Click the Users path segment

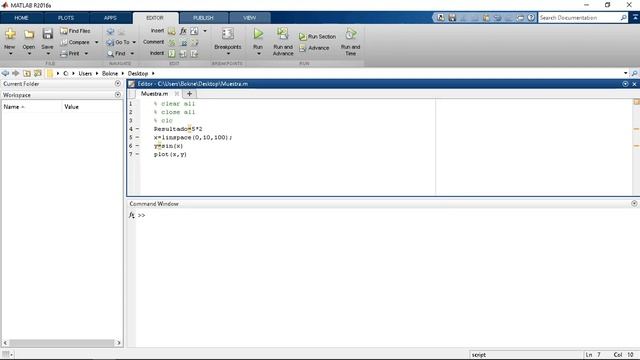pos(85,73)
